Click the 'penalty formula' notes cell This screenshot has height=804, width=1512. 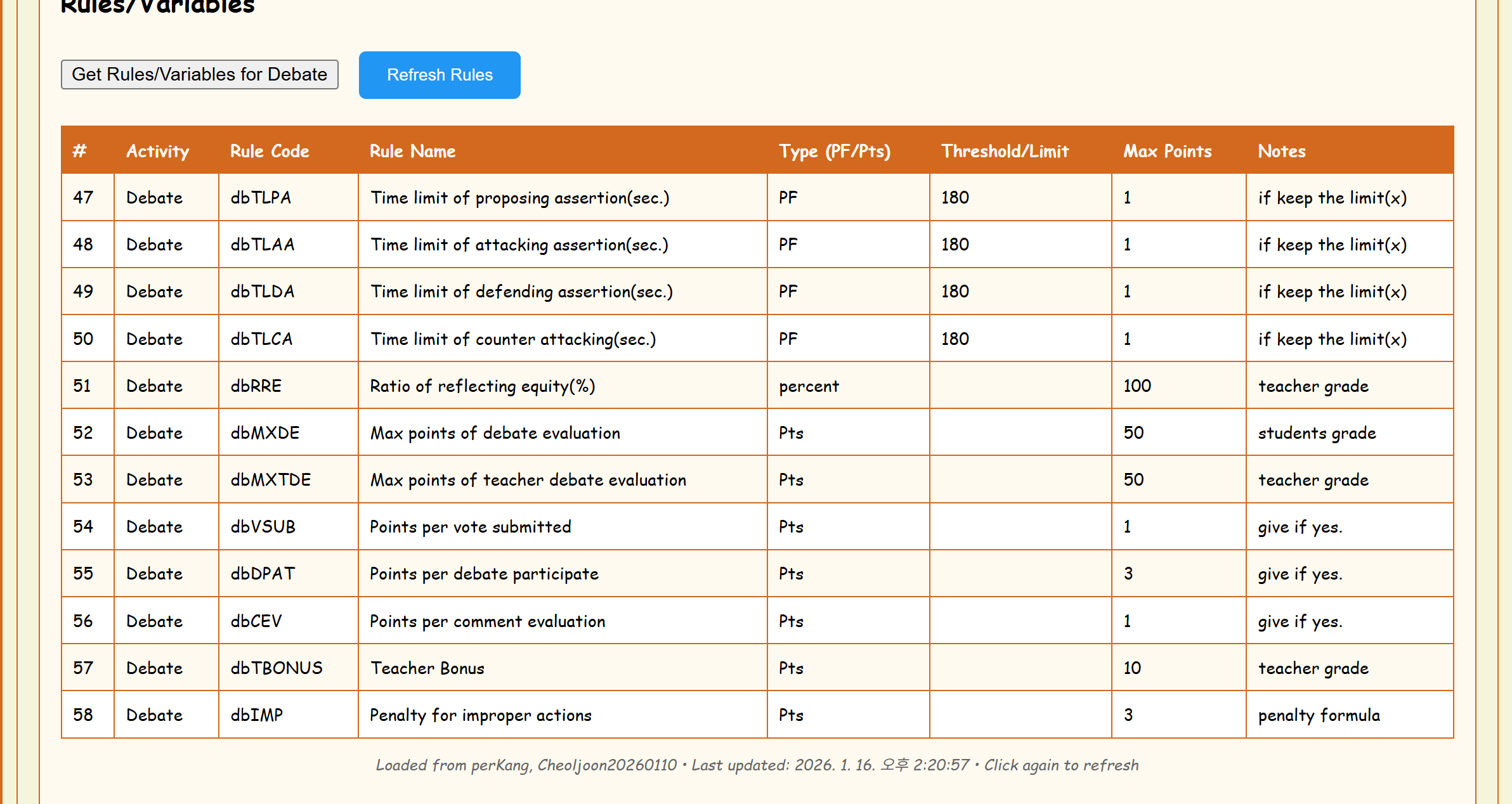1319,715
